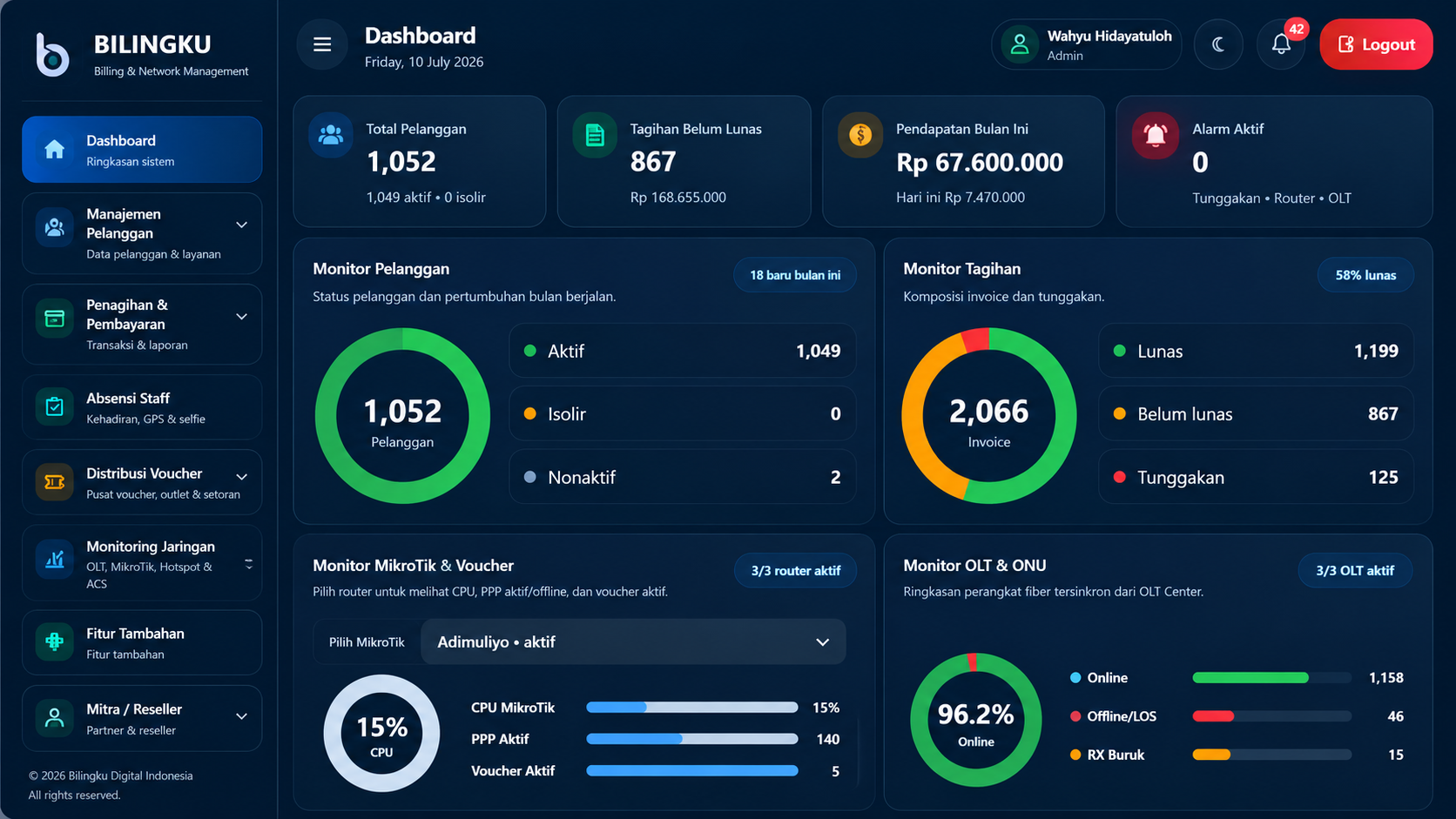Click the 2,066 Invoice donut chart

(x=989, y=416)
